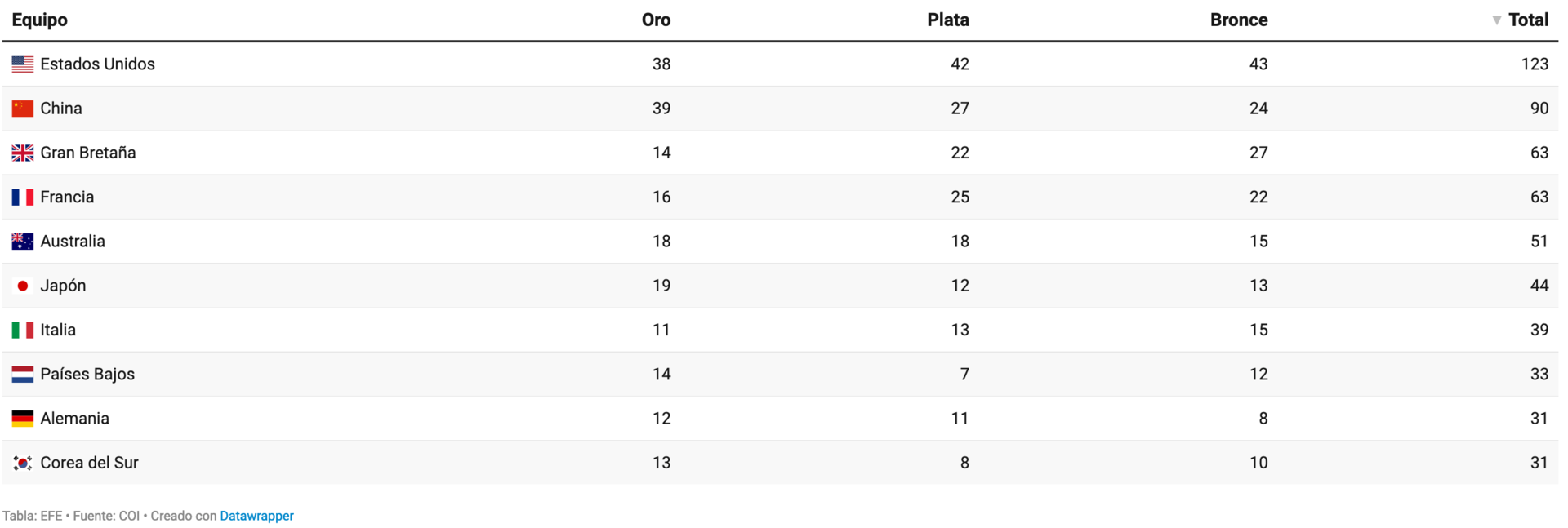Screen dimensions: 1568x528
Task: Select the Estados Unidos team name
Action: coord(97,64)
